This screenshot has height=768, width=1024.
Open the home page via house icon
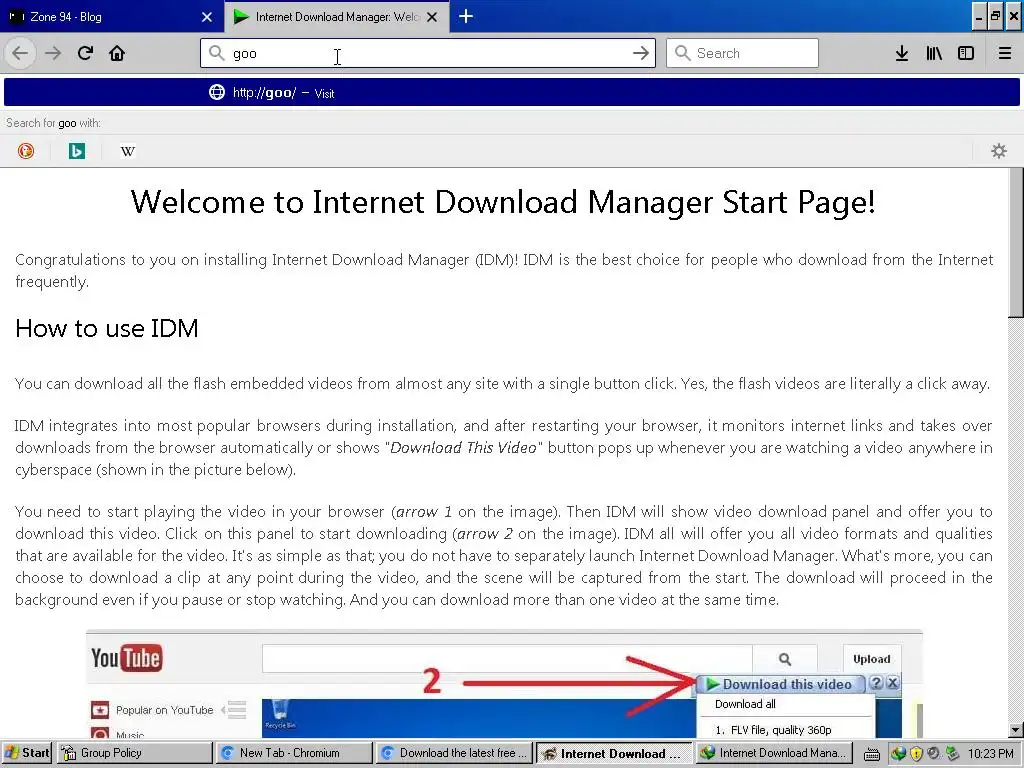[x=117, y=53]
